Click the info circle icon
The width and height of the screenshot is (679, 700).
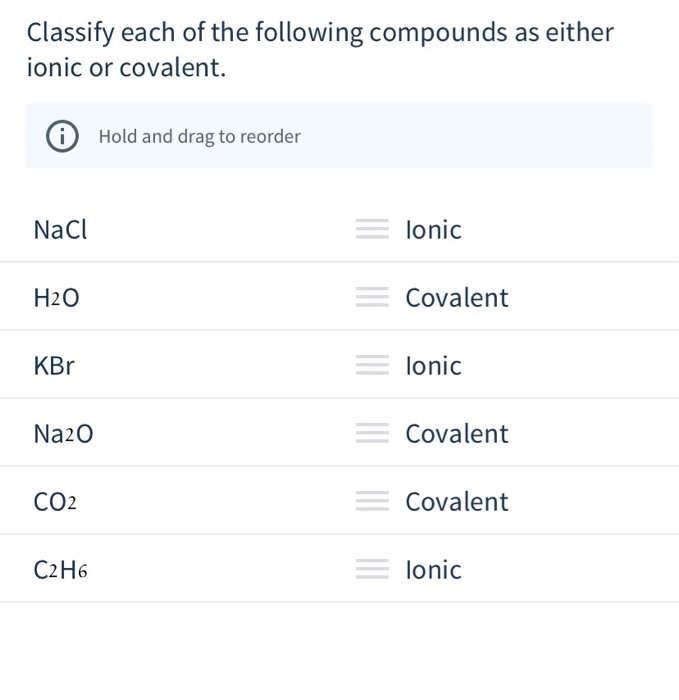click(62, 136)
